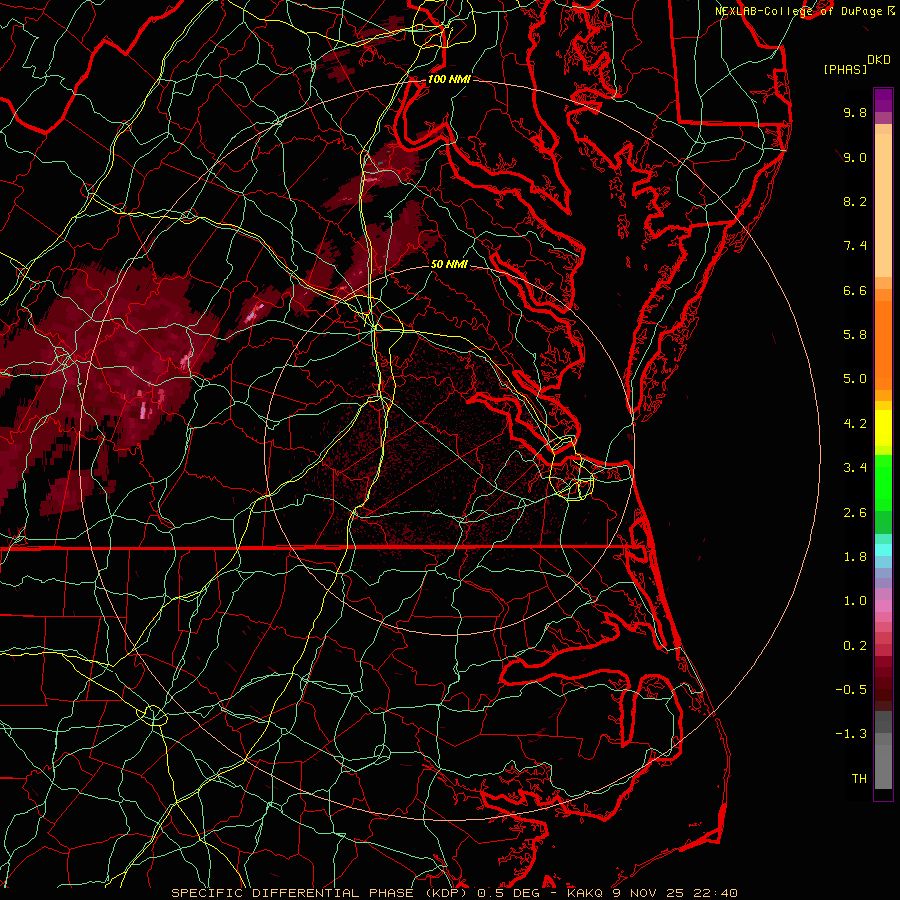Click the -1.3 scale value
Screen dimensions: 900x900
coord(851,734)
